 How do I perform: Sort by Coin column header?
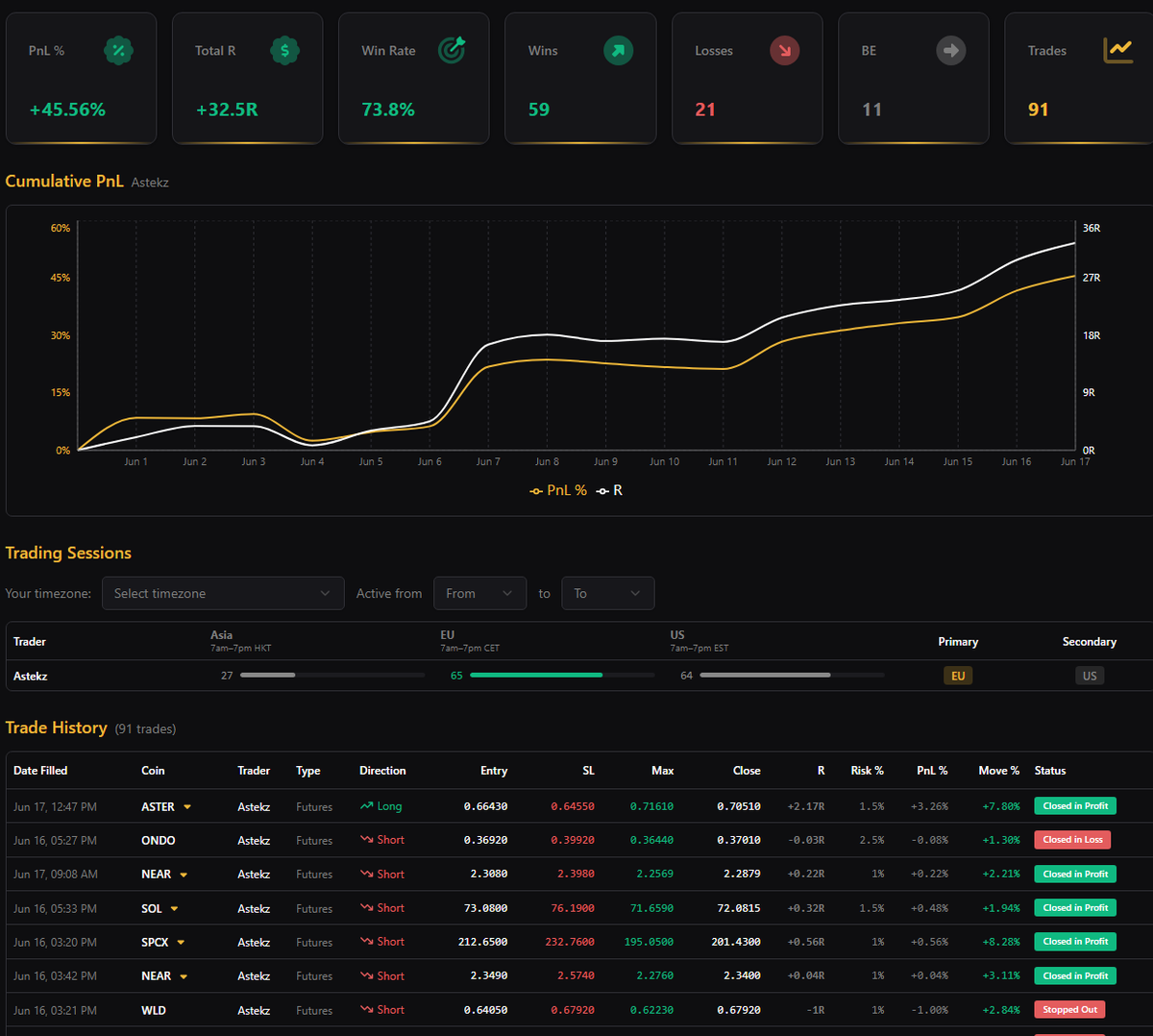(153, 771)
